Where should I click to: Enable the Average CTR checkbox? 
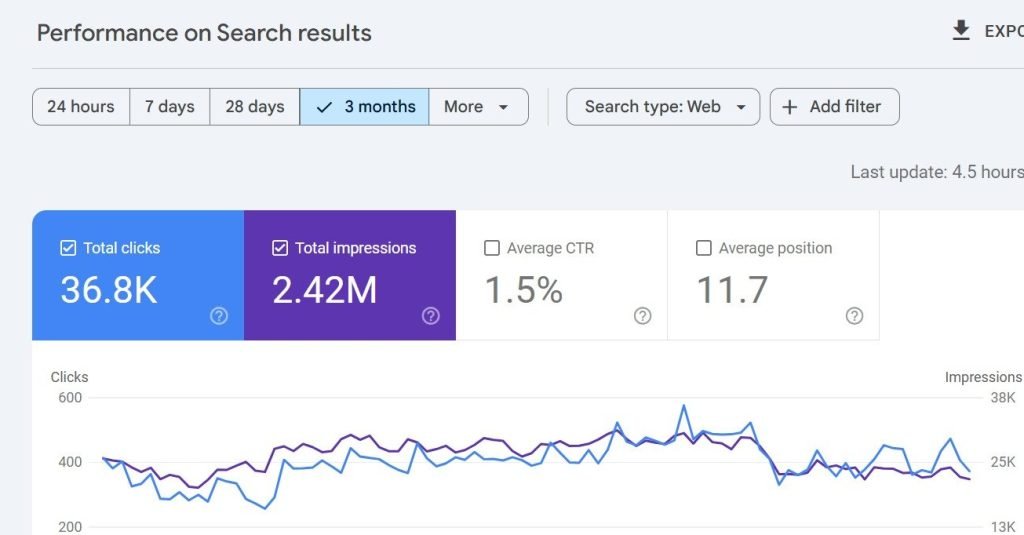tap(492, 248)
